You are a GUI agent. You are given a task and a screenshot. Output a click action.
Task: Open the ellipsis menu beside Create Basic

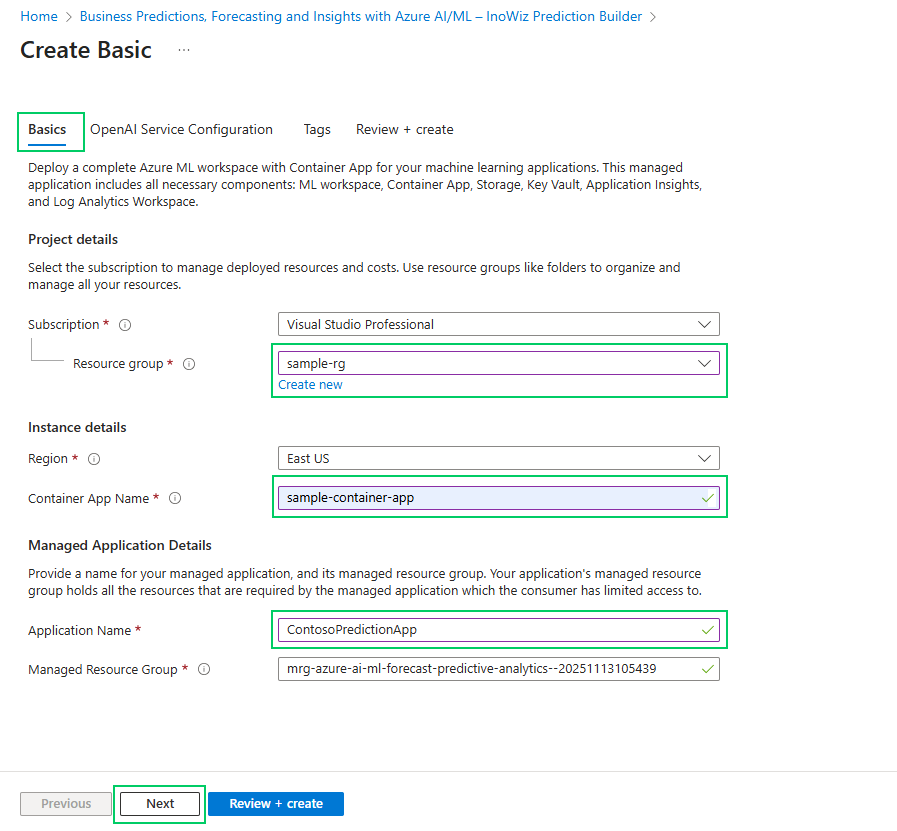tap(184, 50)
